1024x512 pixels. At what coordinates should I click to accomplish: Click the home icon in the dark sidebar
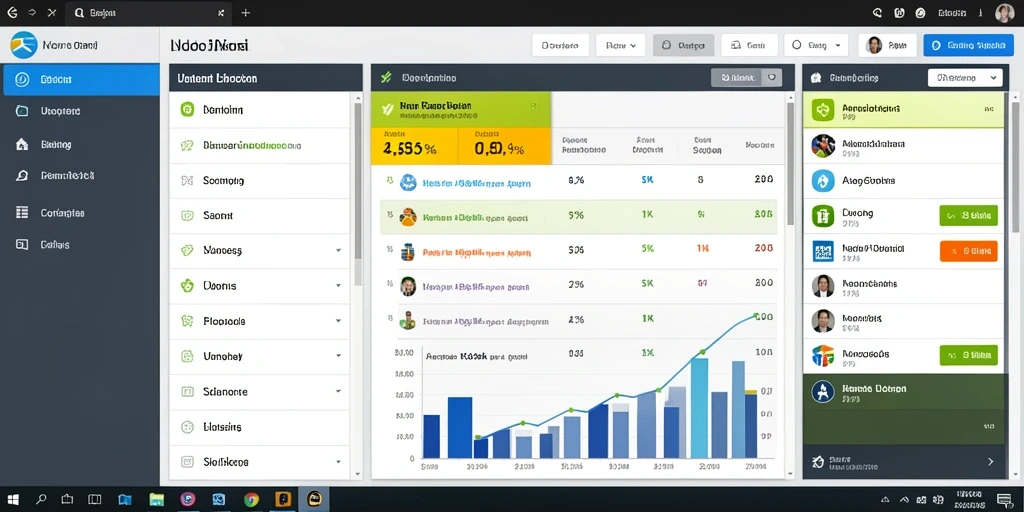22,144
